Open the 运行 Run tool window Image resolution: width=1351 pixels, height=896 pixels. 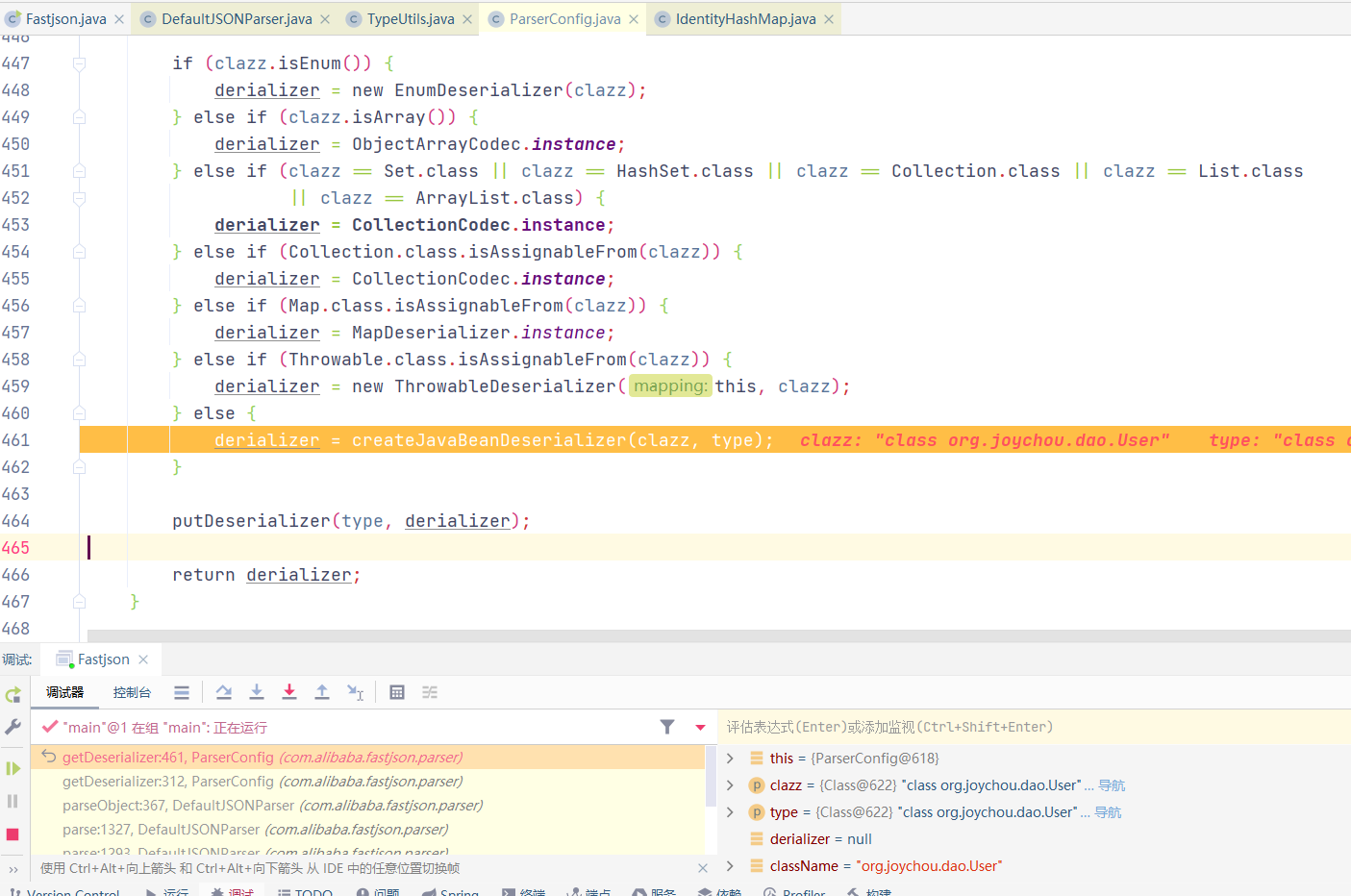167,891
